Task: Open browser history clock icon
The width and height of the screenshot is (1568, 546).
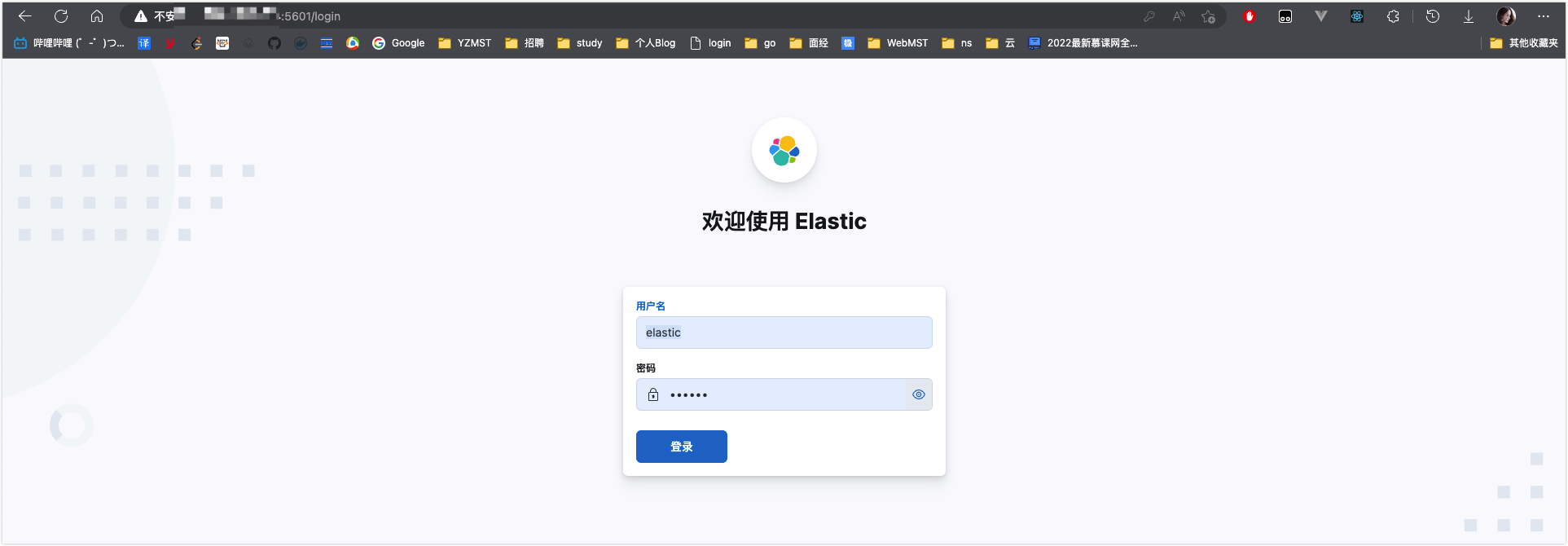Action: pyautogui.click(x=1433, y=16)
